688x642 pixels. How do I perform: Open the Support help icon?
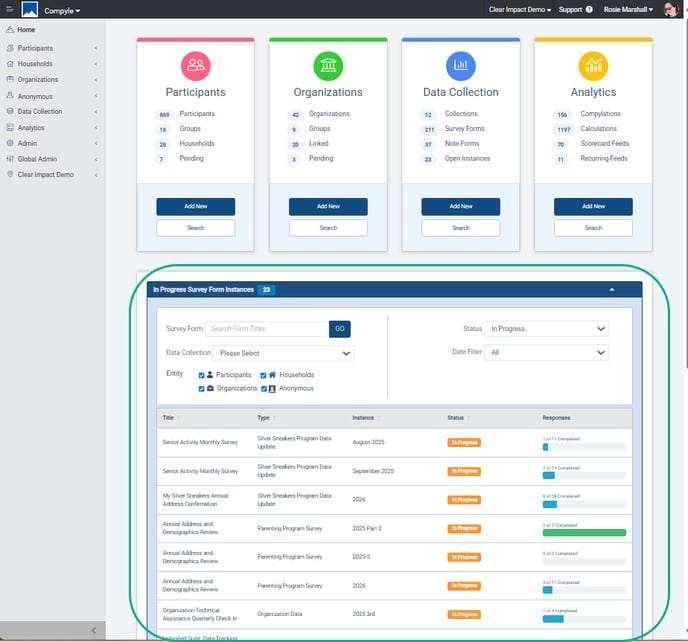[x=589, y=10]
